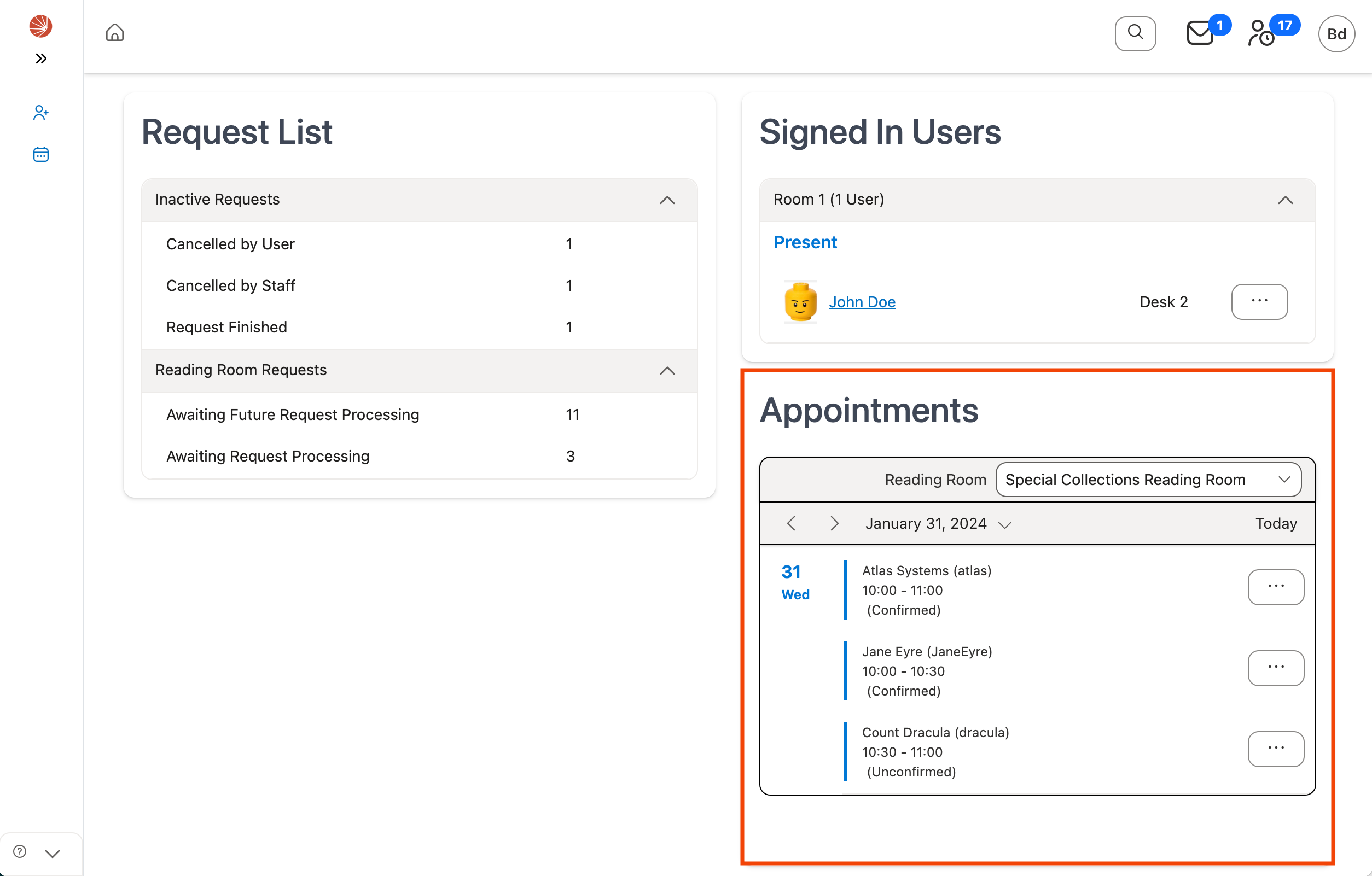Open the calendar icon in sidebar
The height and width of the screenshot is (876, 1372).
[x=40, y=154]
